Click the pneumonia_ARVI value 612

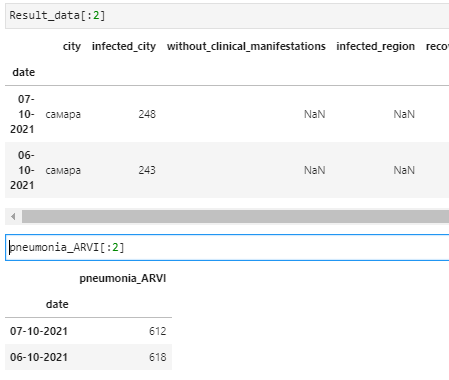[x=157, y=331]
